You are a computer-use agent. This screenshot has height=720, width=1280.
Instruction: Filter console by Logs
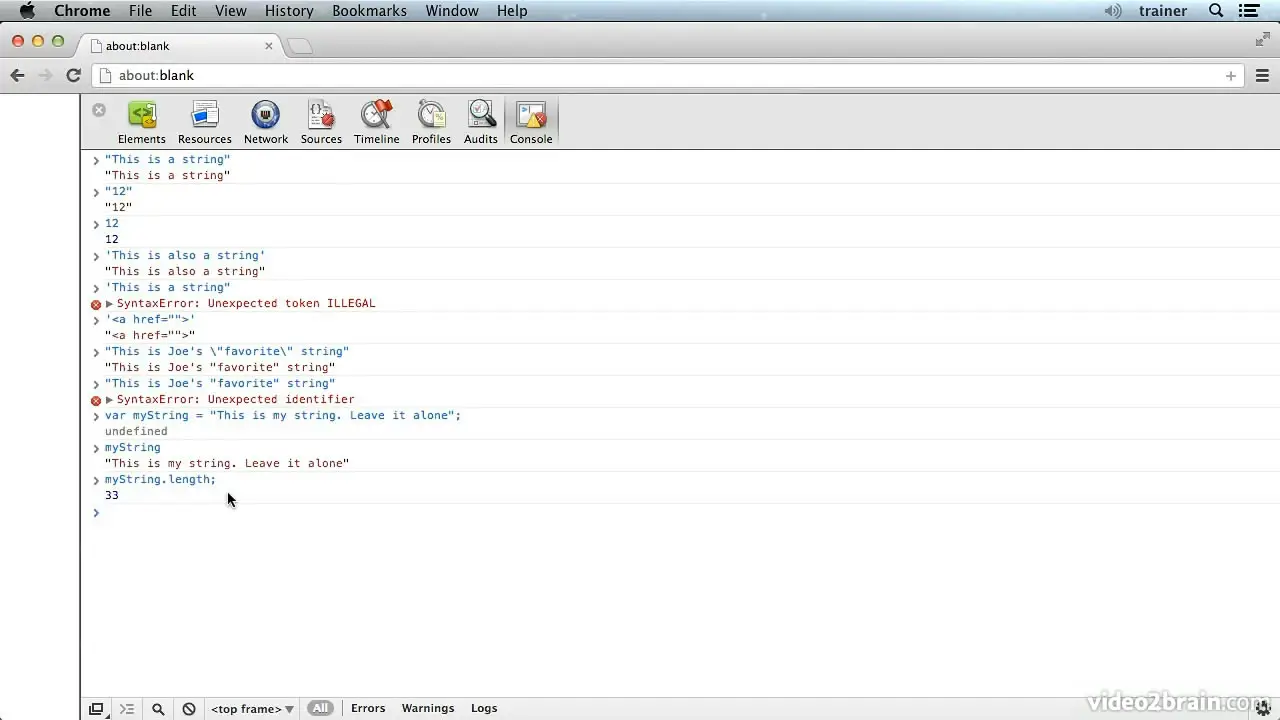click(x=484, y=708)
